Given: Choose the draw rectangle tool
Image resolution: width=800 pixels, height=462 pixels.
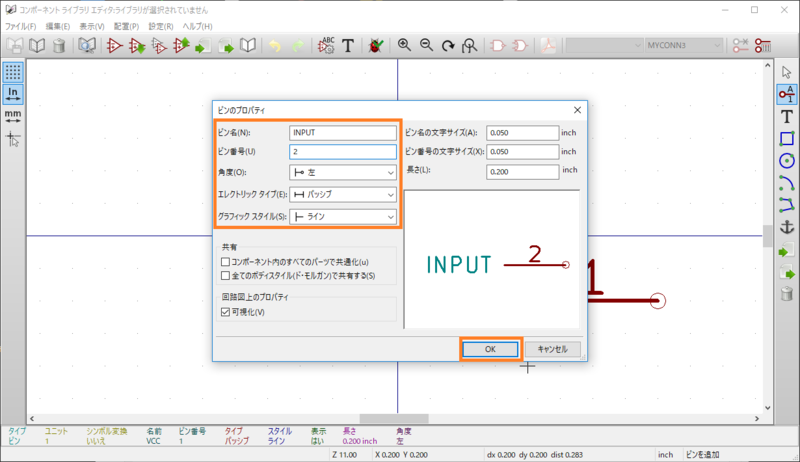Looking at the screenshot, I should 787,139.
